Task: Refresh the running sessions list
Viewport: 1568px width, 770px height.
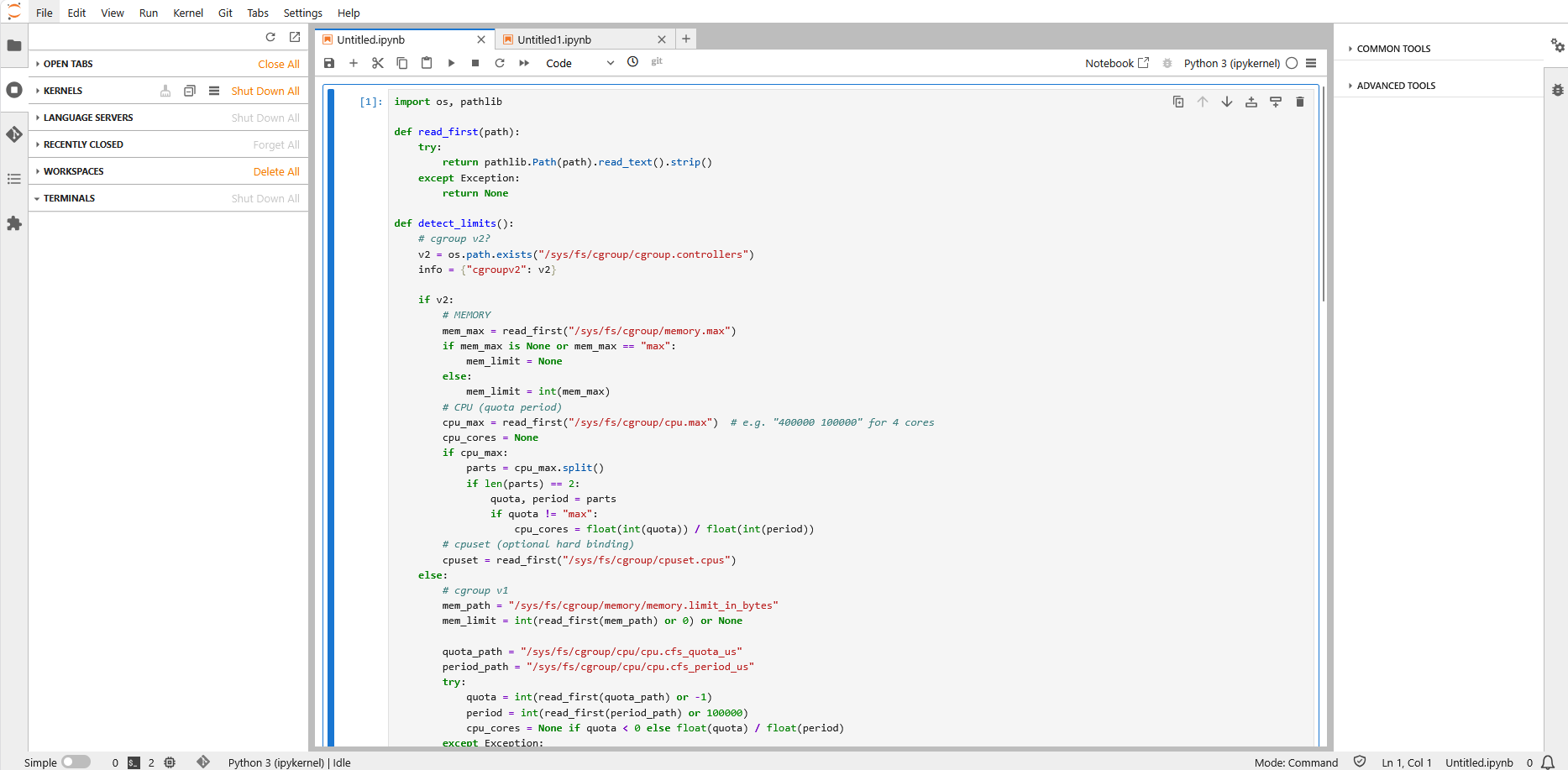Action: coord(270,37)
